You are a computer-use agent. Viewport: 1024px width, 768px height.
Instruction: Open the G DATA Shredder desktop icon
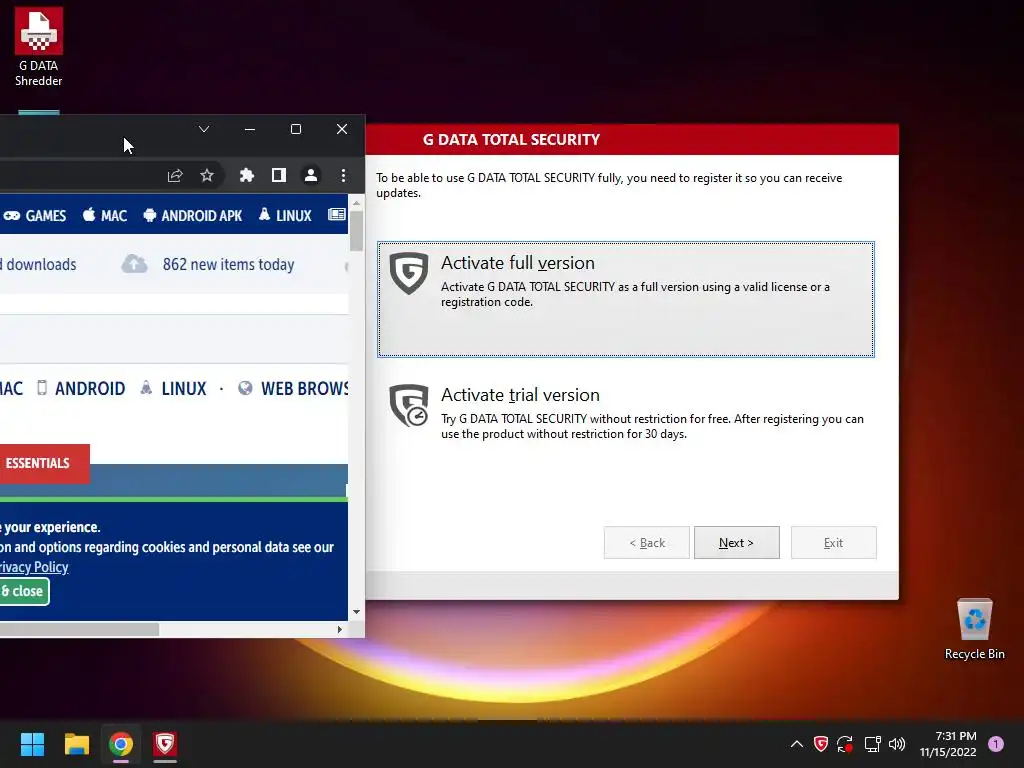click(39, 47)
